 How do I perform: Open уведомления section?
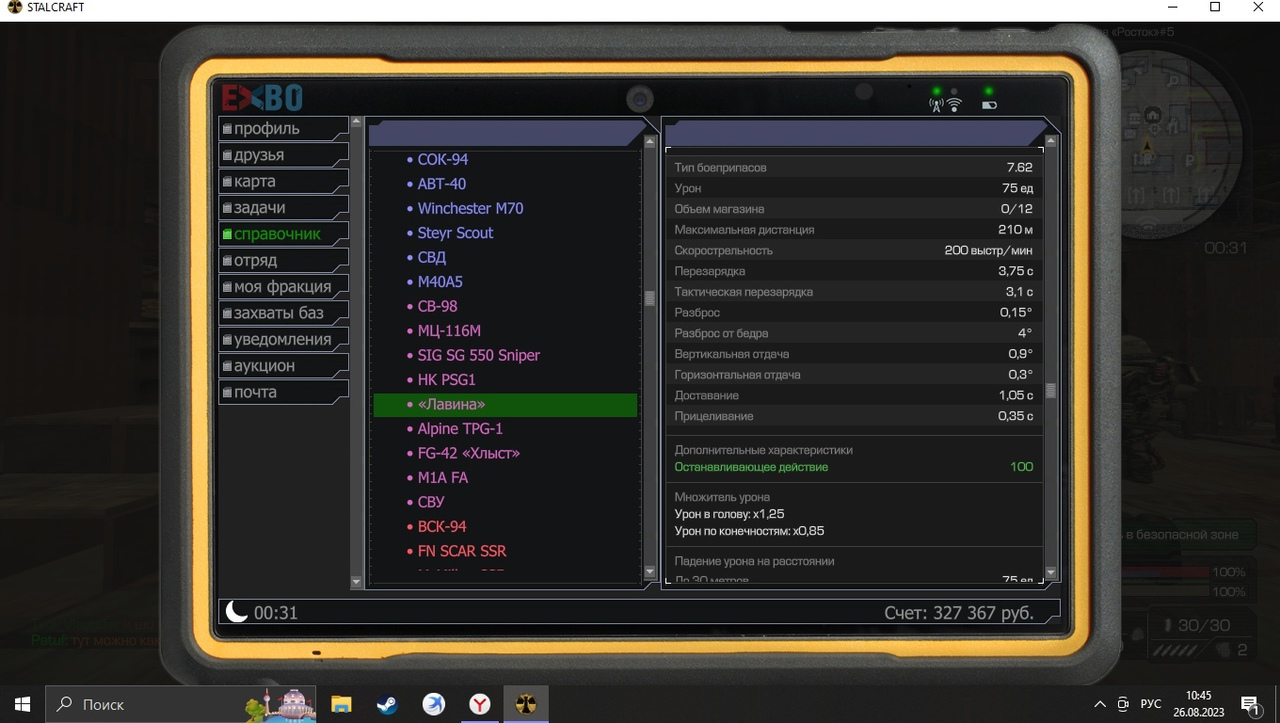284,340
